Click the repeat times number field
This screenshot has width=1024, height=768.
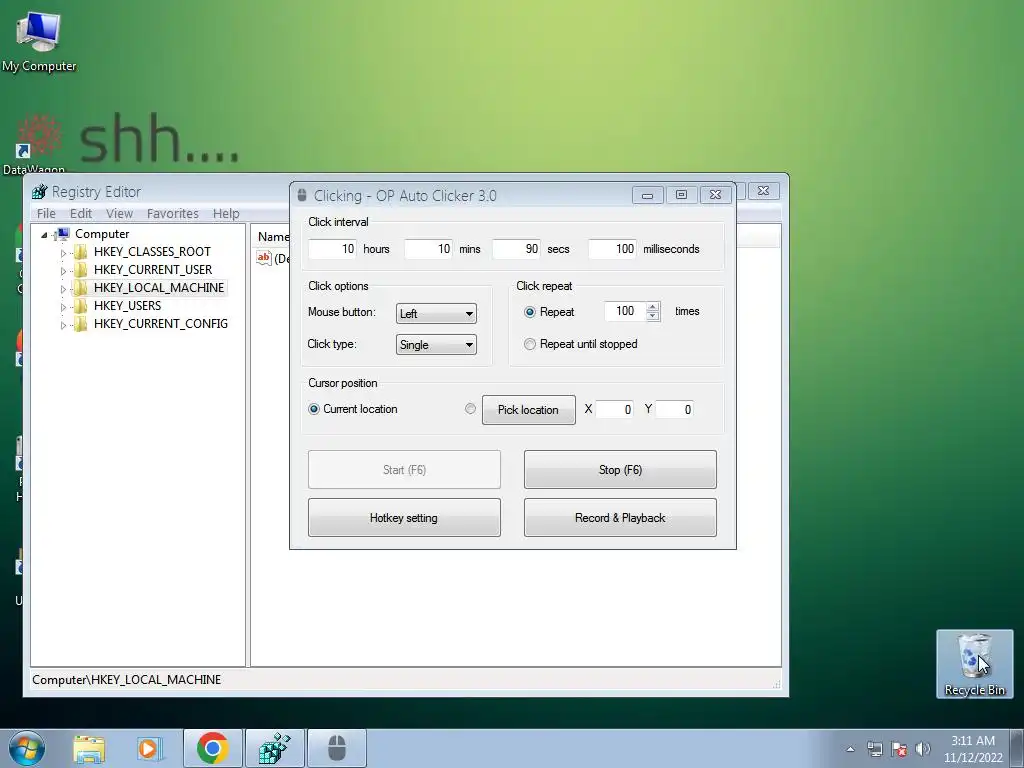click(625, 312)
